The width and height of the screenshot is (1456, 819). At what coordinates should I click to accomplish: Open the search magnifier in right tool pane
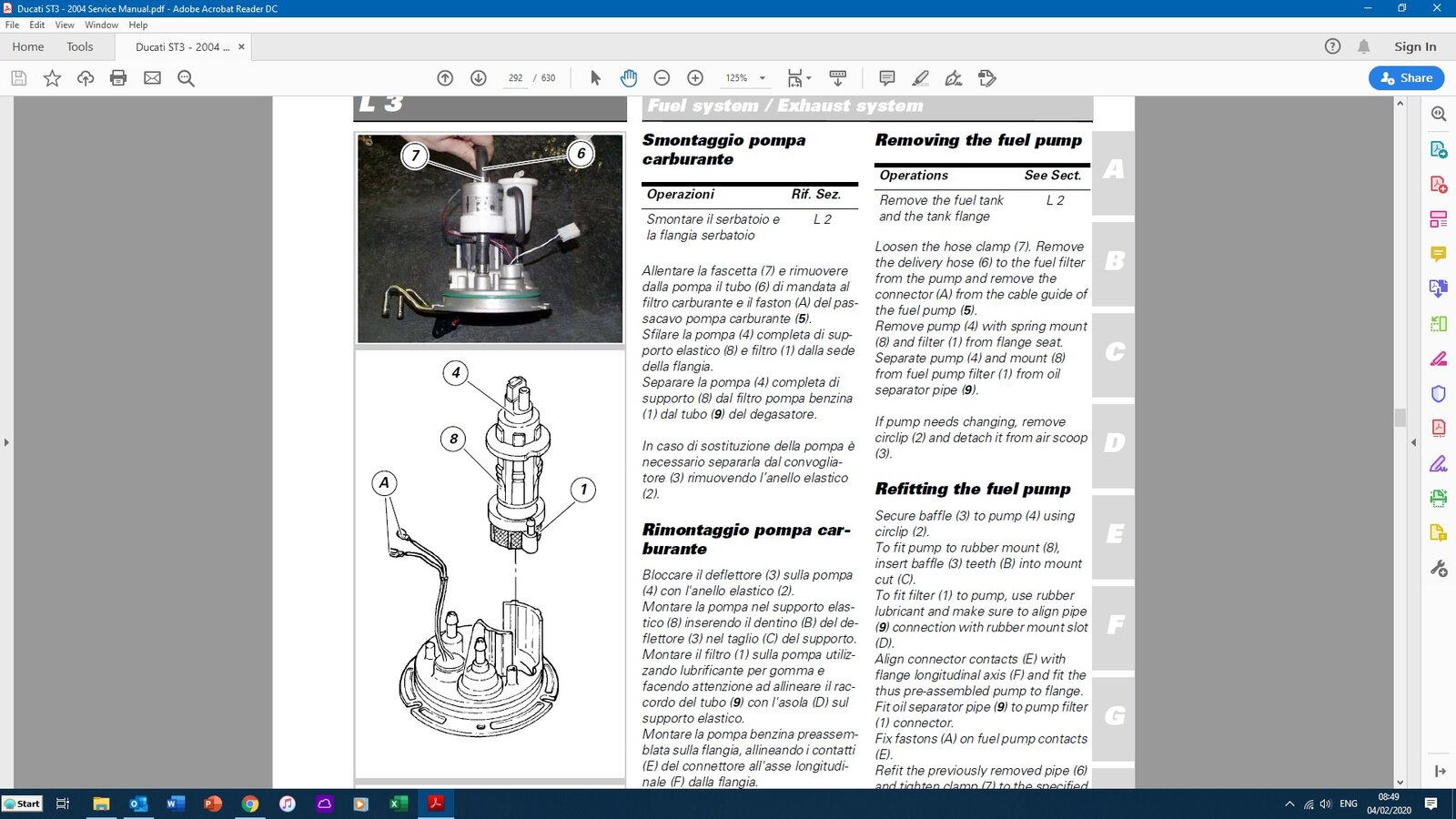[x=1439, y=114]
